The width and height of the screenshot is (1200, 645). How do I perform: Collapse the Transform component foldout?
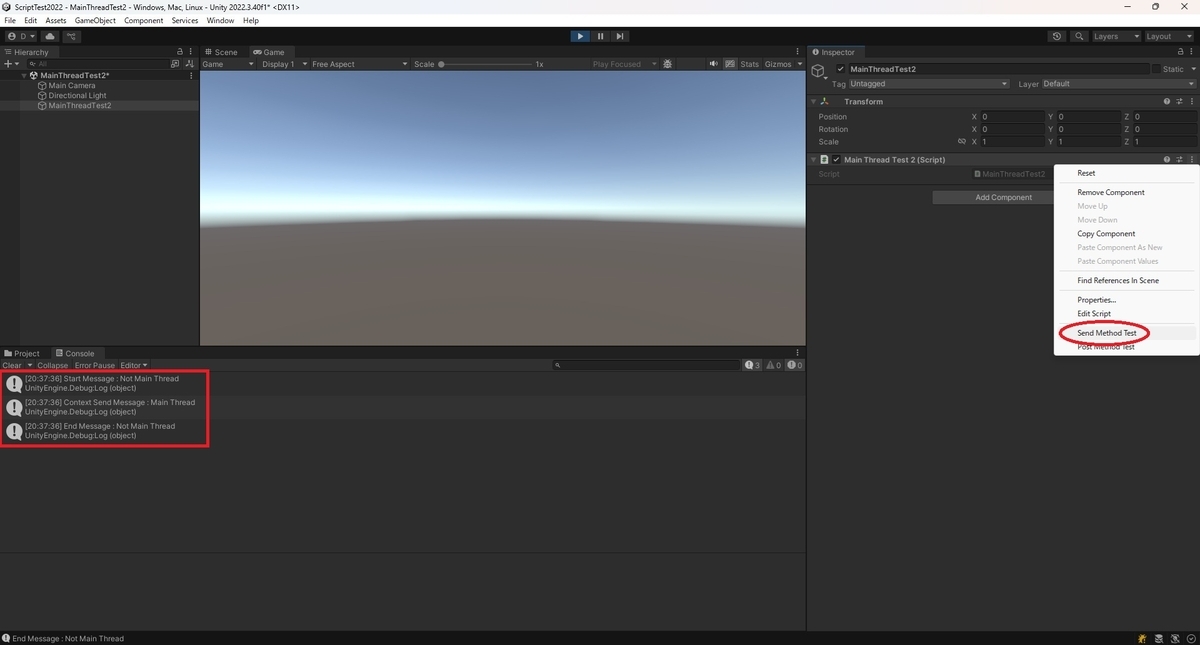[x=812, y=102]
